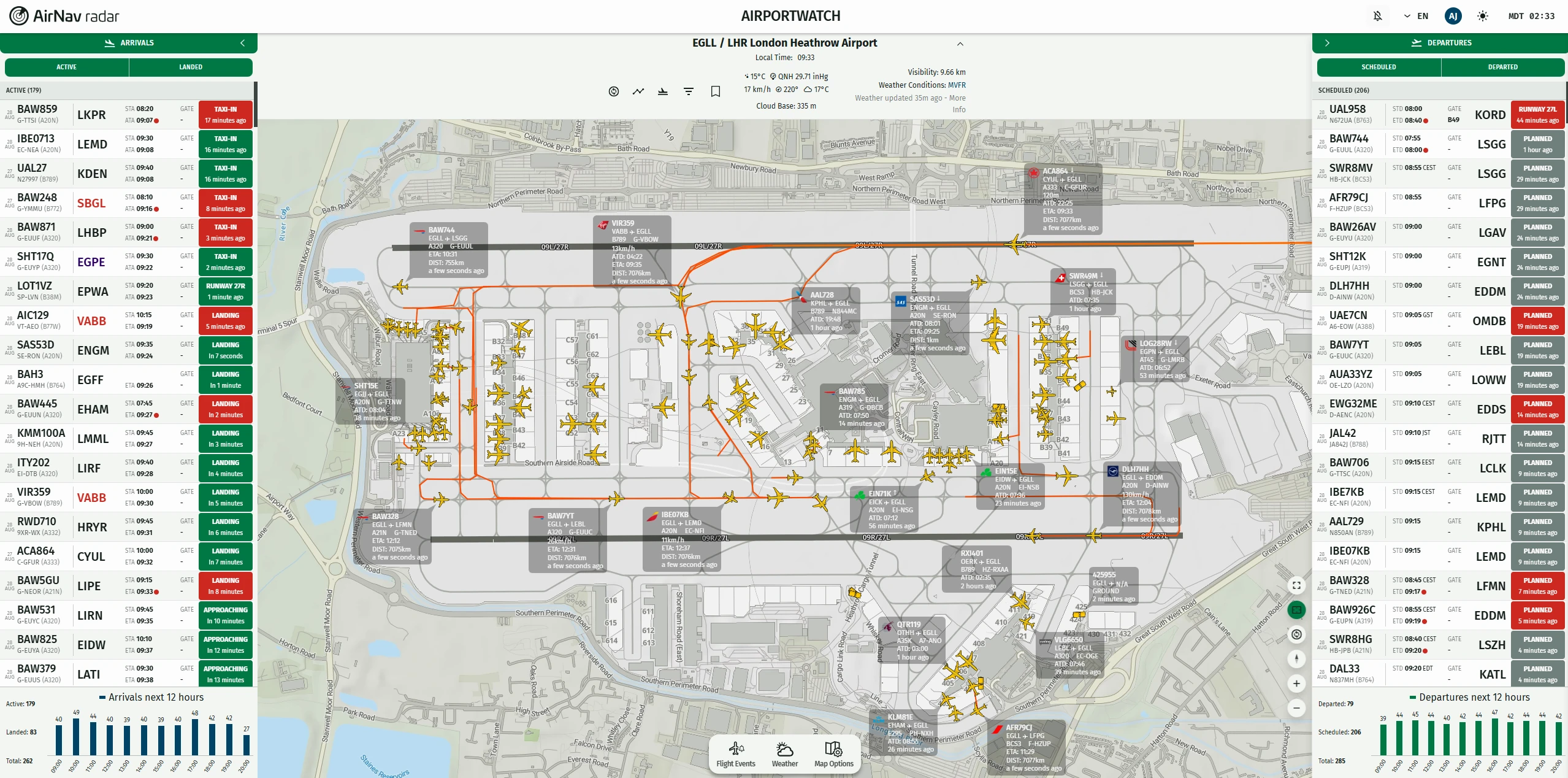Select the AIC129 arrival row
The image size is (1568, 778).
coord(128,321)
